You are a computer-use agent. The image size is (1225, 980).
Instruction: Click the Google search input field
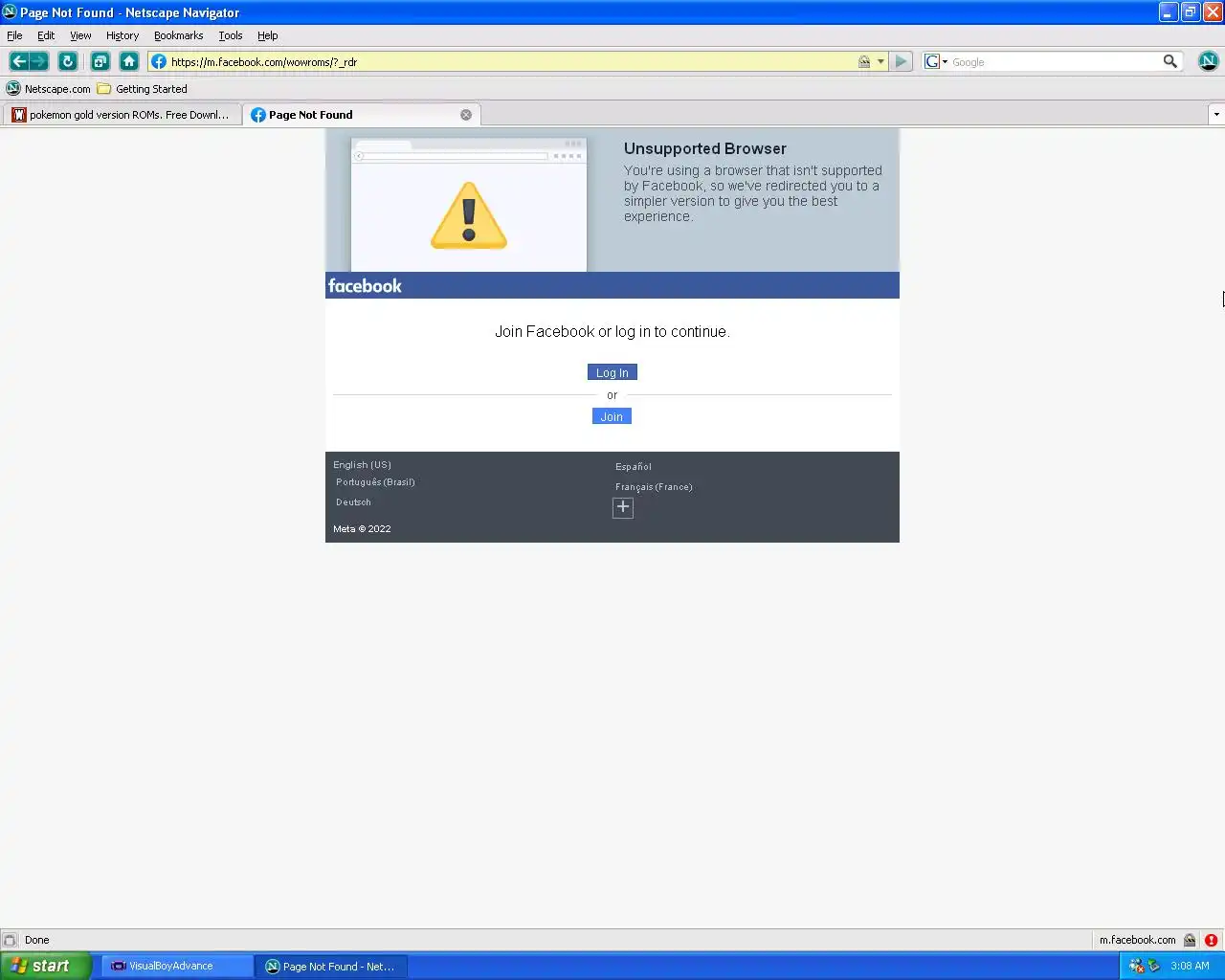(1055, 62)
